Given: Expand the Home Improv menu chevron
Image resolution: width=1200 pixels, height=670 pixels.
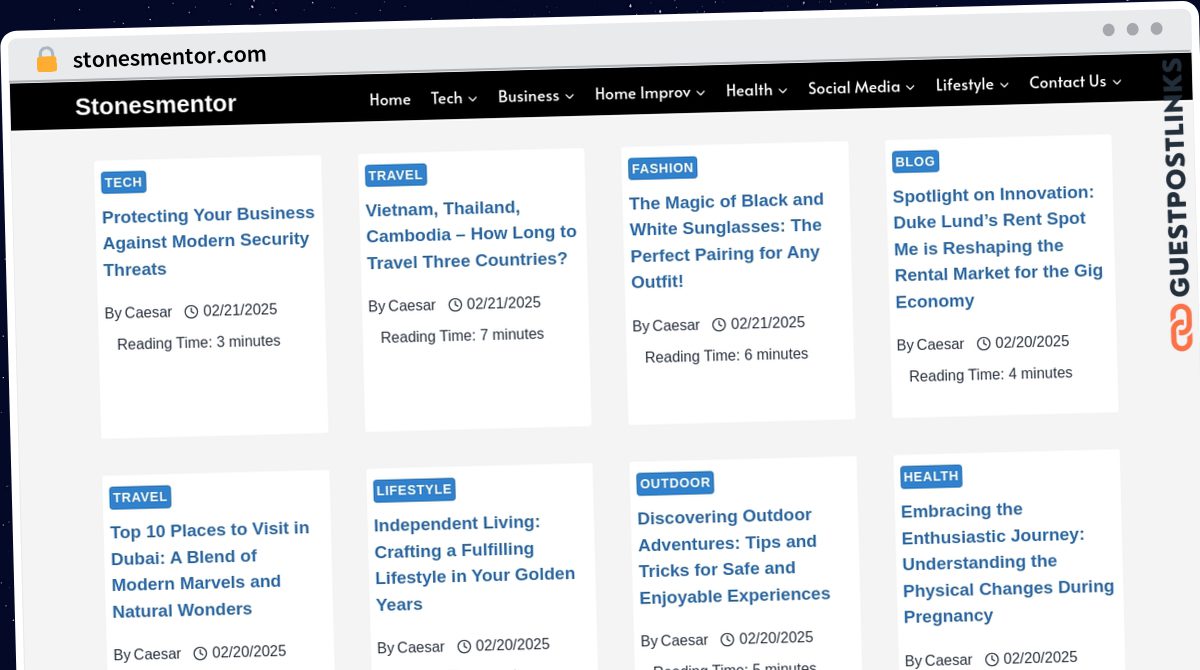Looking at the screenshot, I should pos(700,93).
